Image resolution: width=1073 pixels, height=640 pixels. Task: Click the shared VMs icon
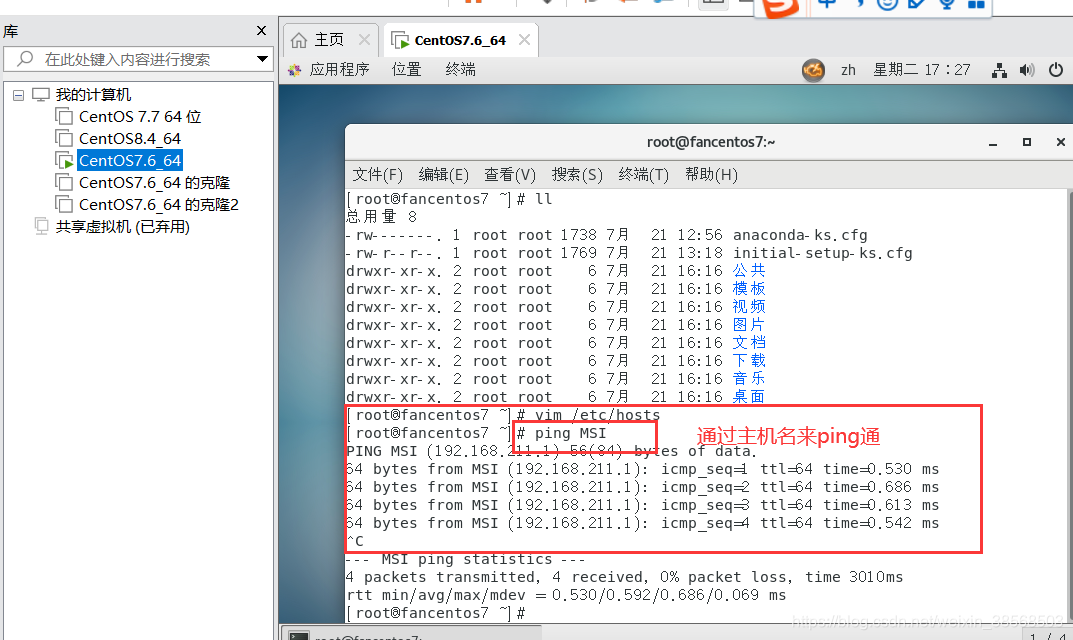(41, 226)
